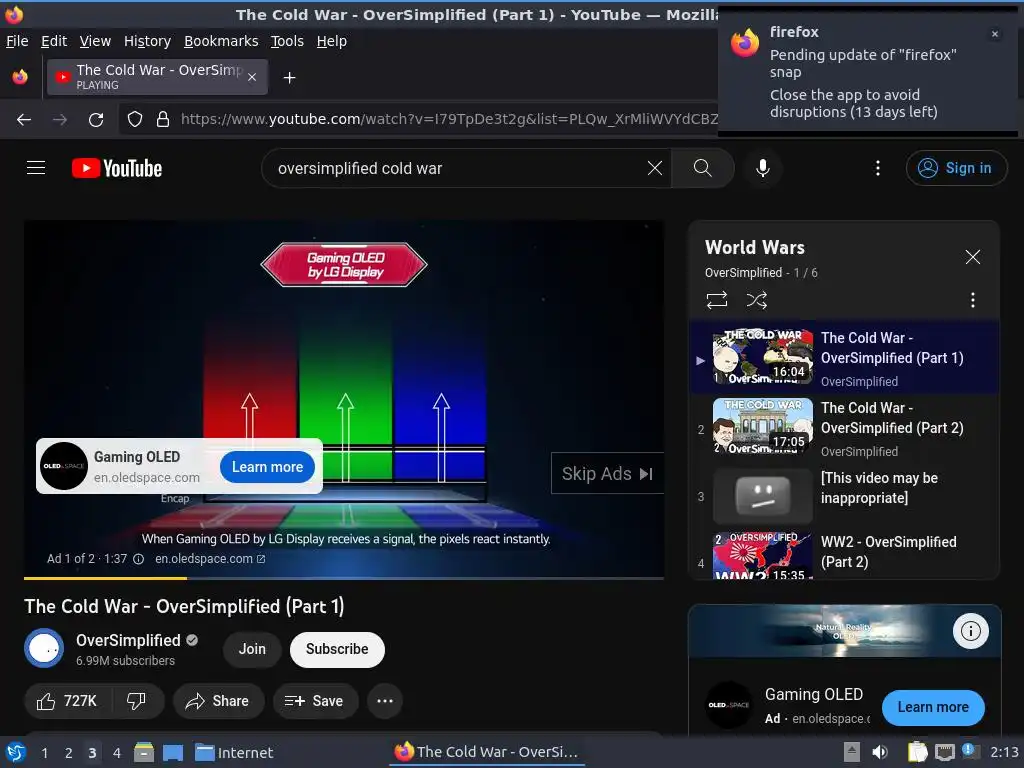
Task: Click the show desktop taskbar icon
Action: (x=172, y=752)
